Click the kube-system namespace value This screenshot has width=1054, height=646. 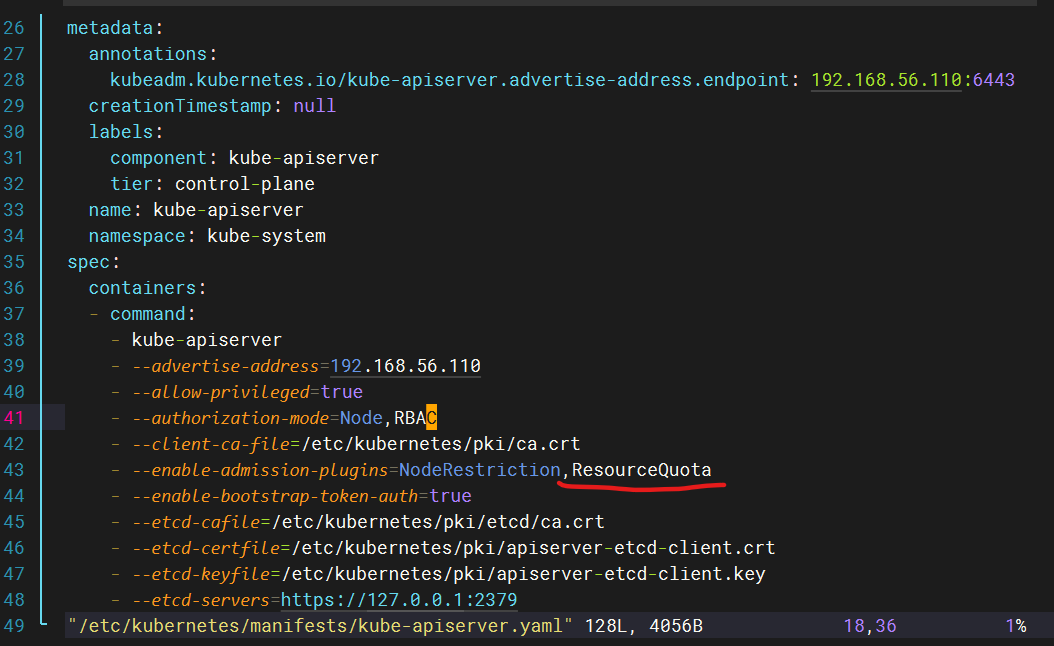coord(266,236)
